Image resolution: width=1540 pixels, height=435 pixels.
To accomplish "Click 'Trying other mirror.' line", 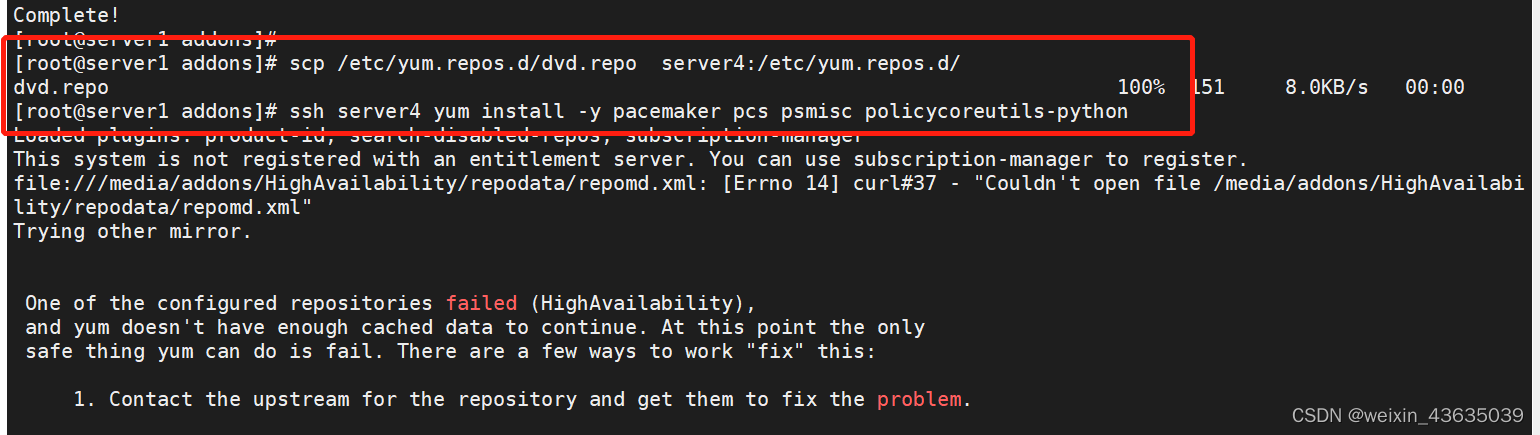I will tap(133, 231).
